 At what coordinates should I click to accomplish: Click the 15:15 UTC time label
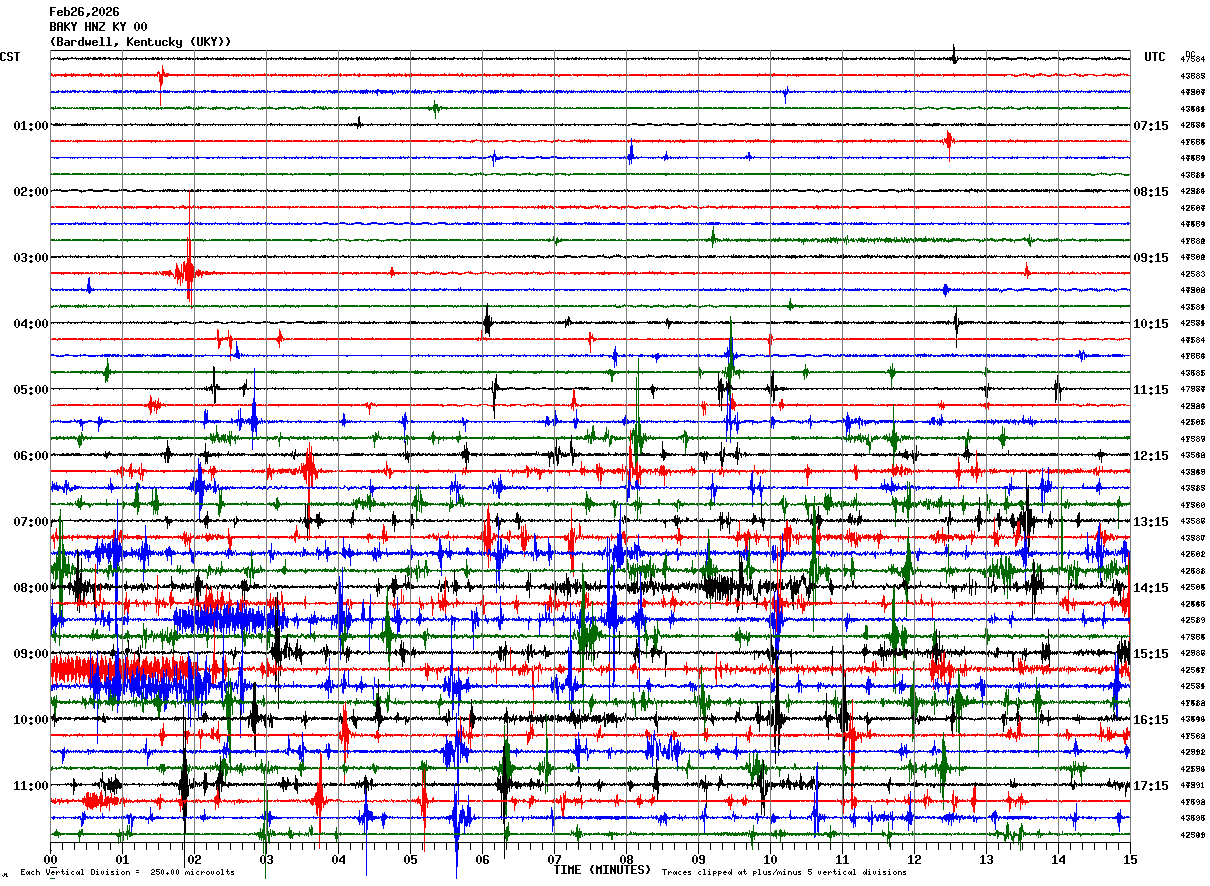click(1151, 654)
